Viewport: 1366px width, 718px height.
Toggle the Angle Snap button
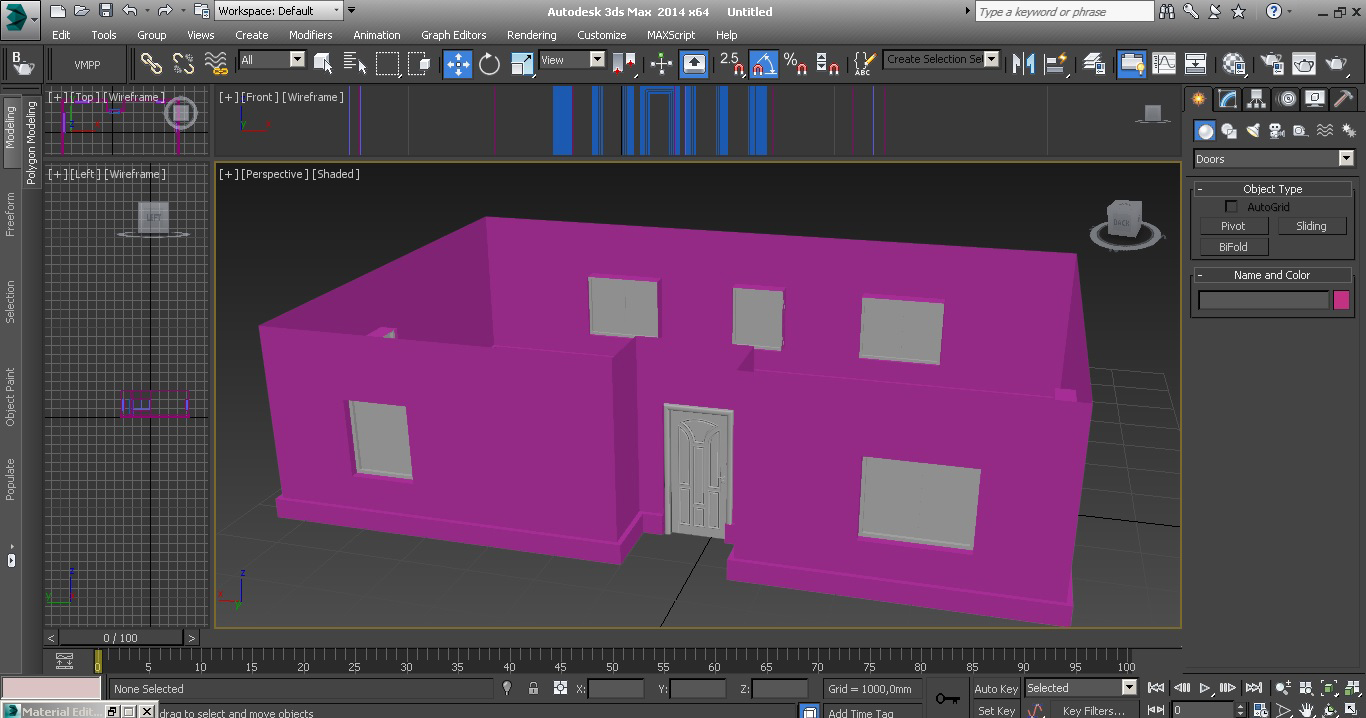(x=763, y=64)
